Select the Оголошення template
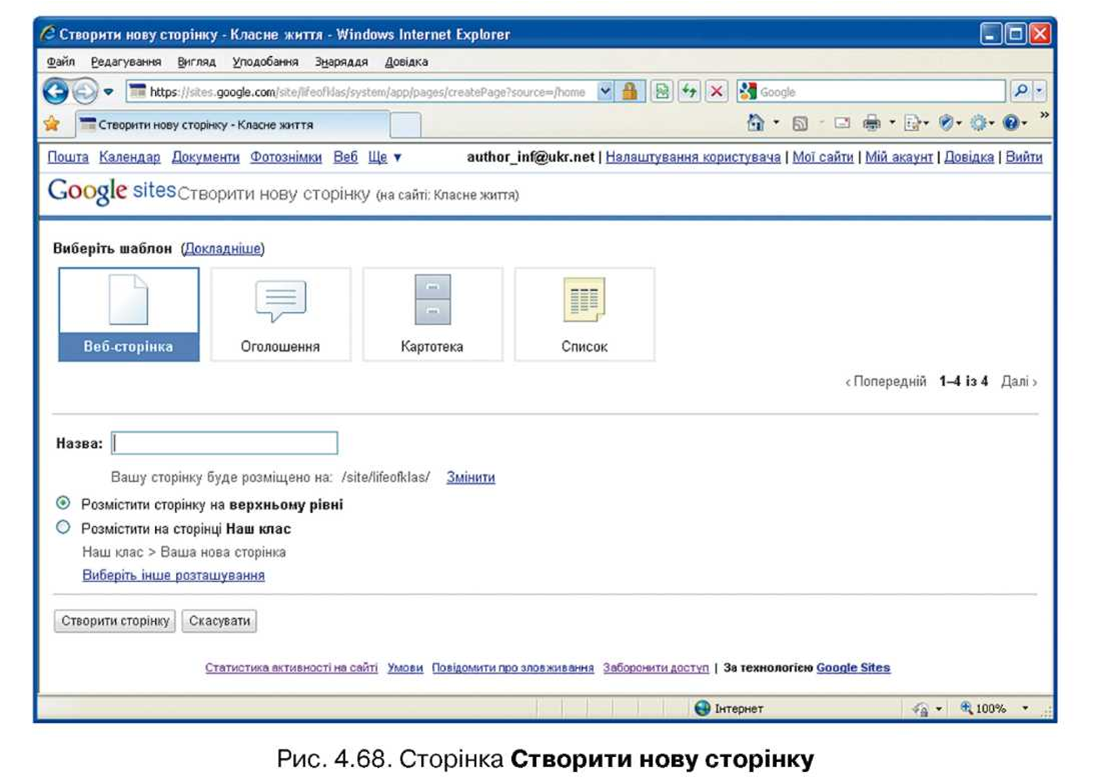This screenshot has width=1094, height=778. [x=280, y=314]
